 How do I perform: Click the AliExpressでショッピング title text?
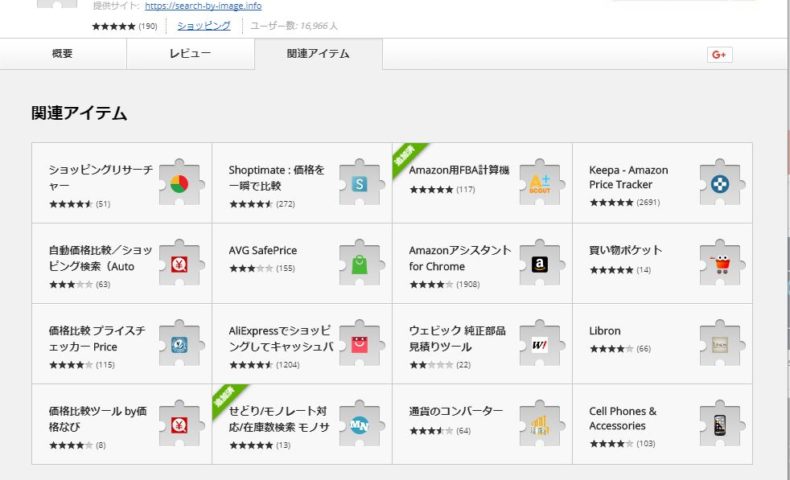[x=281, y=338]
